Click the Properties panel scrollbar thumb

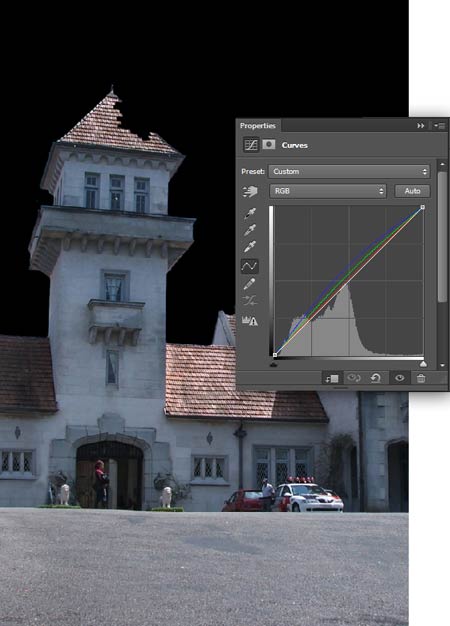pyautogui.click(x=442, y=237)
